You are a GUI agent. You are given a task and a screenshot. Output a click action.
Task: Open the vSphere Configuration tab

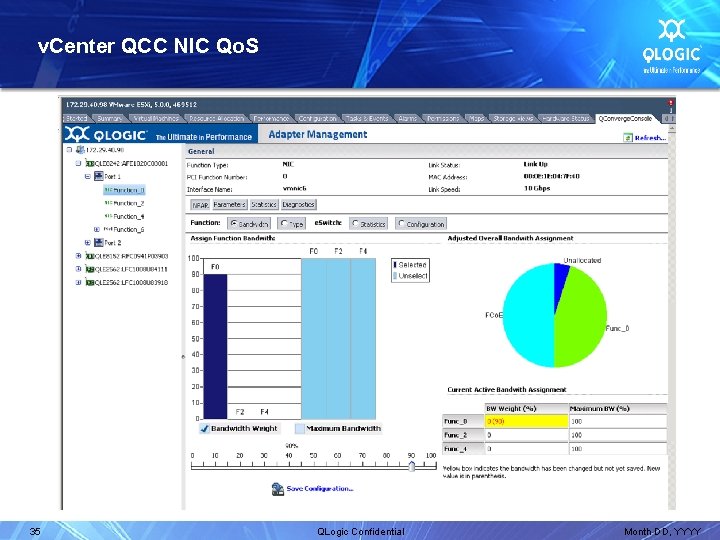pyautogui.click(x=317, y=118)
